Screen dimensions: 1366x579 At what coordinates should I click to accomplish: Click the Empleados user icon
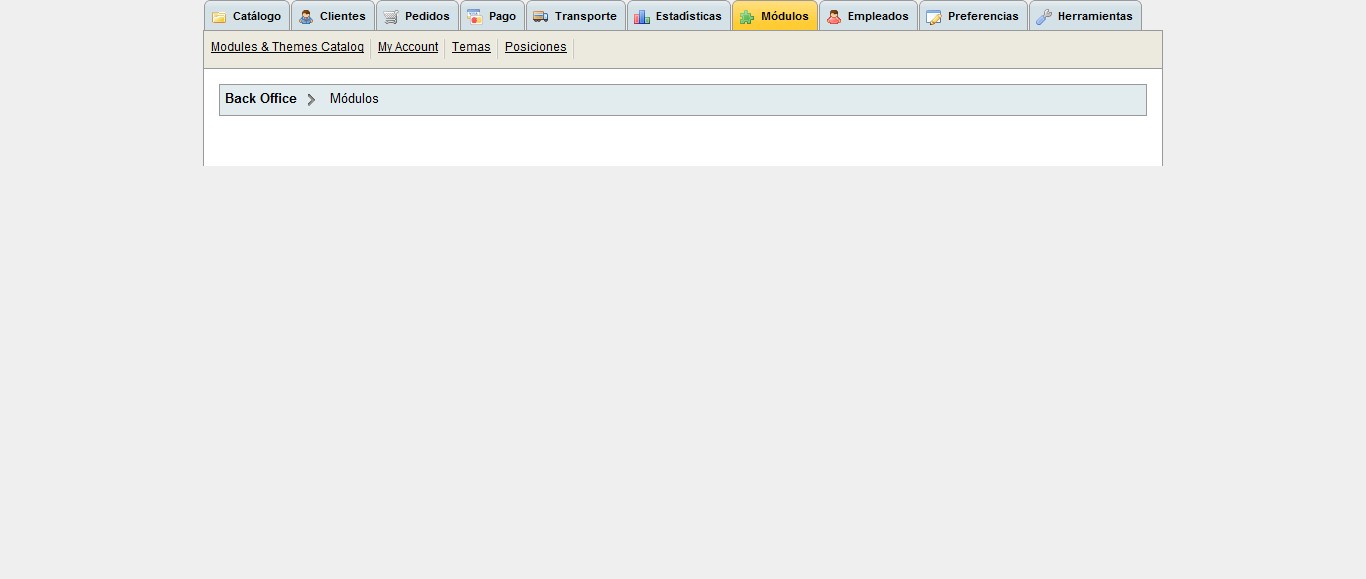coord(834,17)
